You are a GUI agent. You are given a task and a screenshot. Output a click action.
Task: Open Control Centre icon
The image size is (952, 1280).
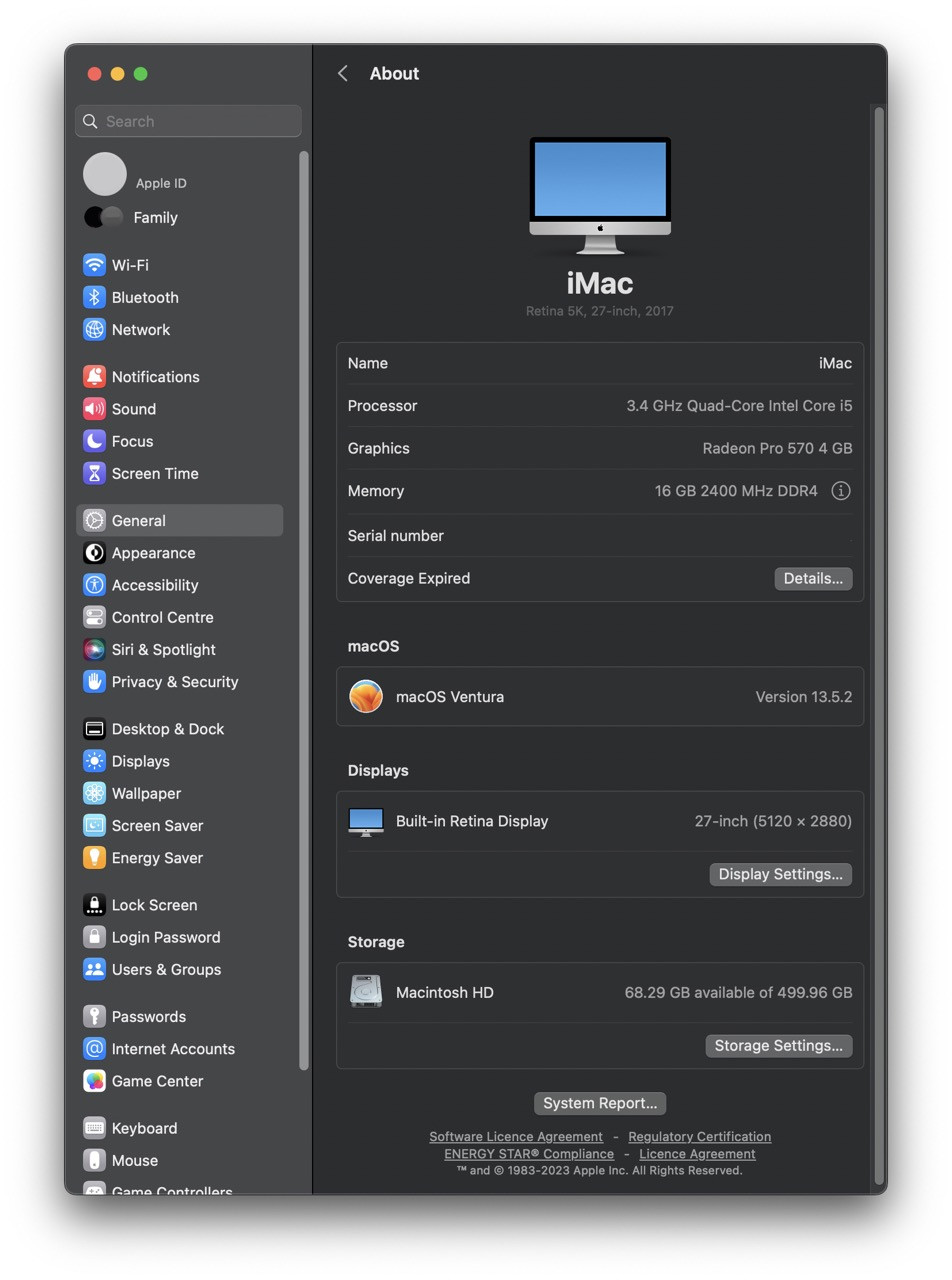point(94,617)
